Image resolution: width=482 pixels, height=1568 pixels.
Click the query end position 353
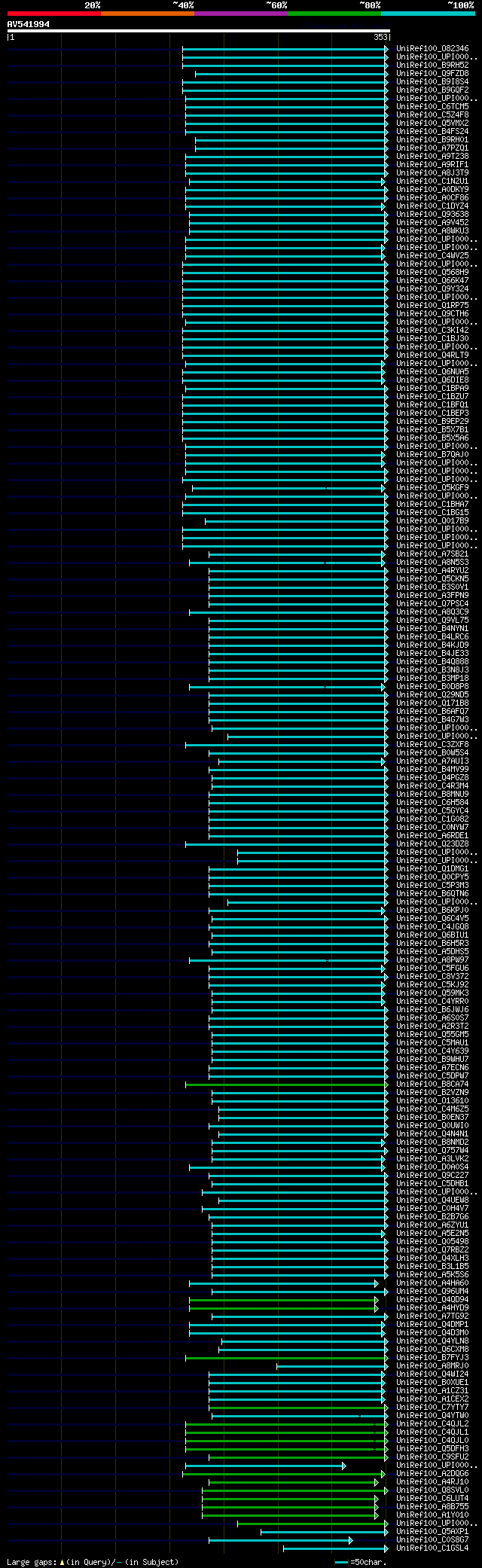tap(380, 37)
